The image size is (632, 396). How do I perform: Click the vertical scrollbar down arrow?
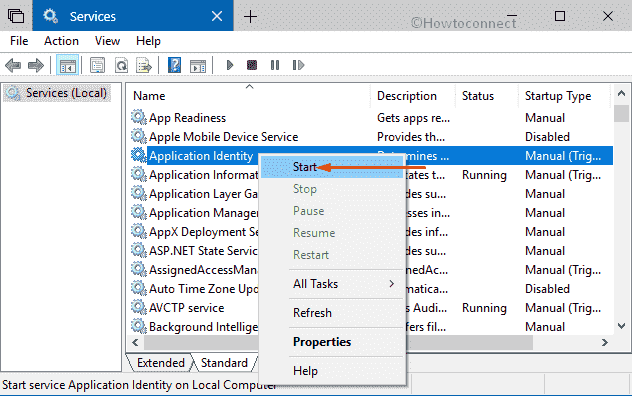pos(621,326)
